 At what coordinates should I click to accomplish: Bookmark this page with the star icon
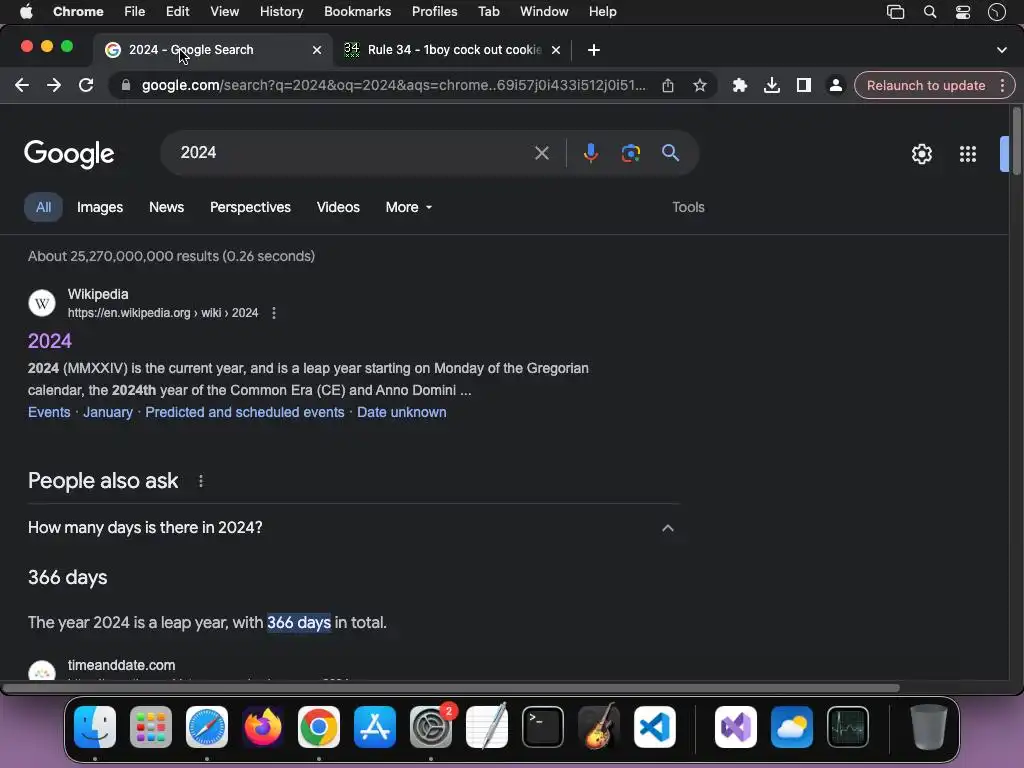pyautogui.click(x=699, y=86)
